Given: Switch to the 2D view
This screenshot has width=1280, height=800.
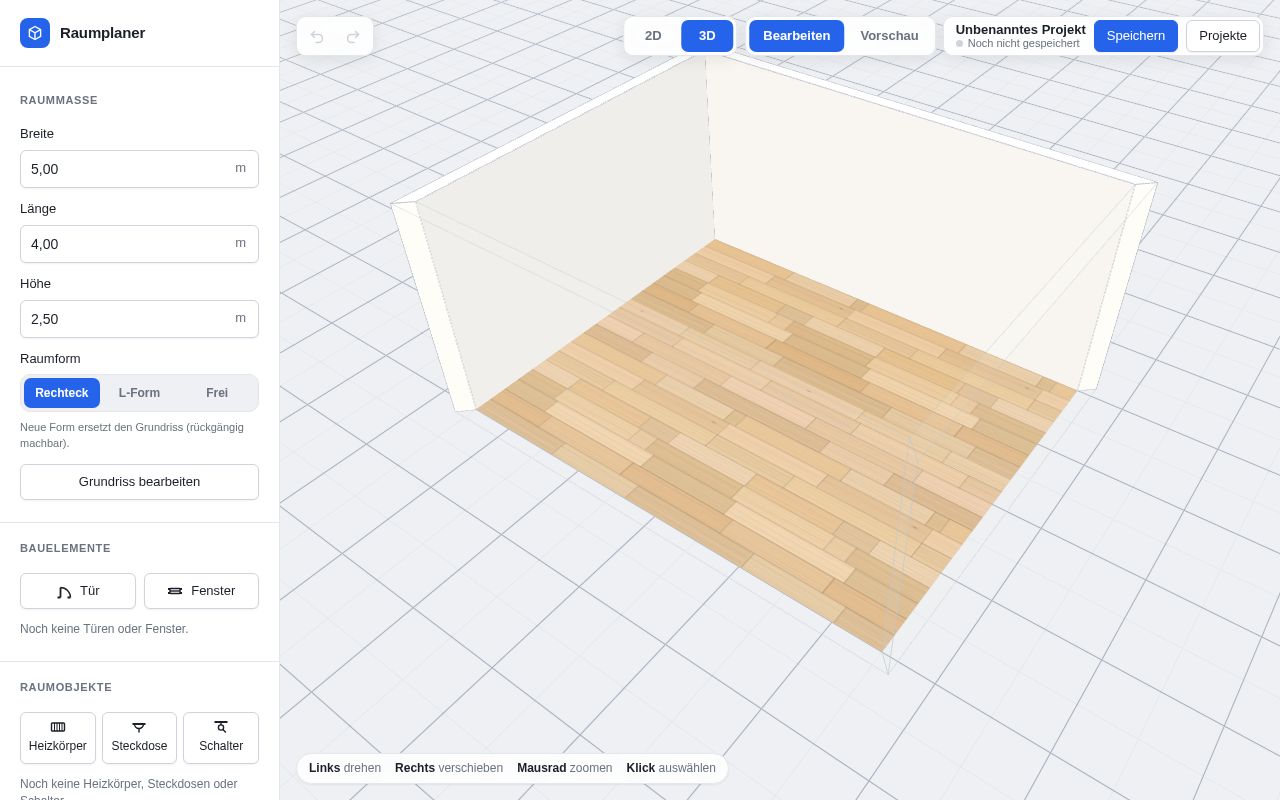Looking at the screenshot, I should [x=653, y=36].
